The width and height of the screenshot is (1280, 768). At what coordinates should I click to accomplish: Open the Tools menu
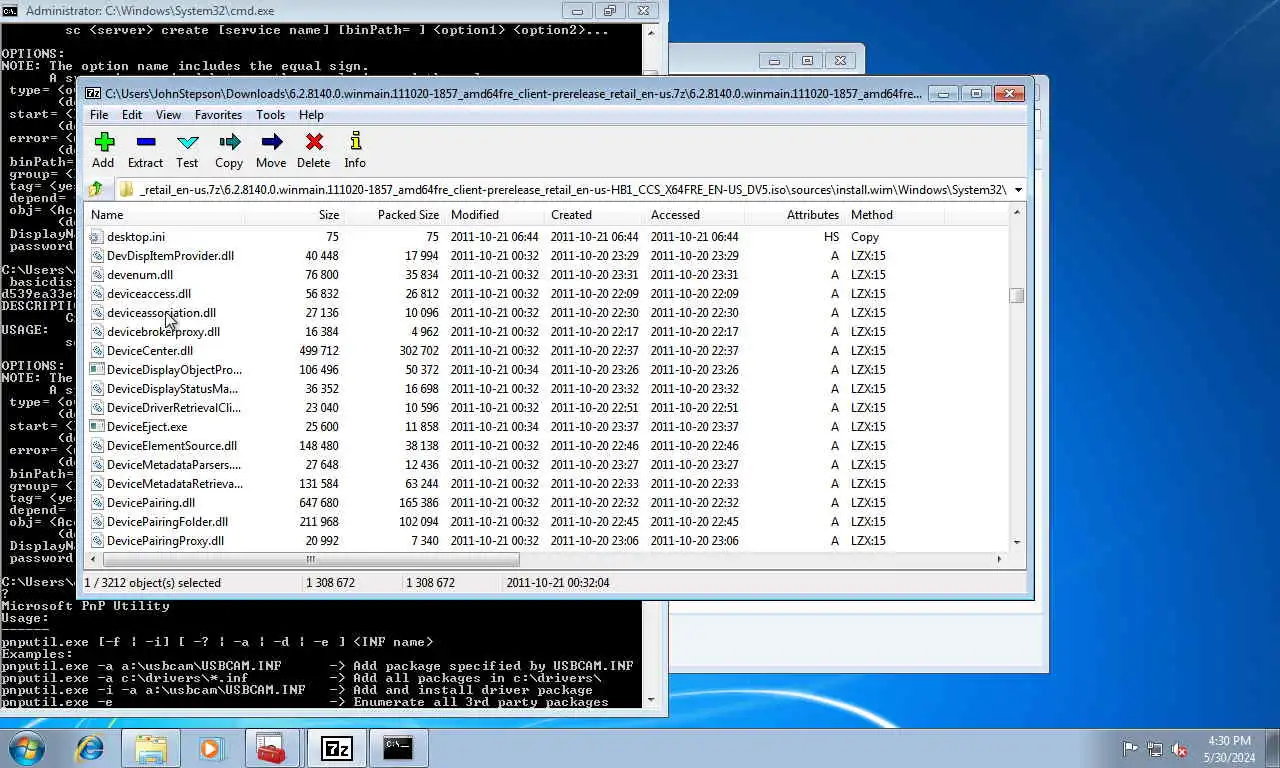pos(270,115)
